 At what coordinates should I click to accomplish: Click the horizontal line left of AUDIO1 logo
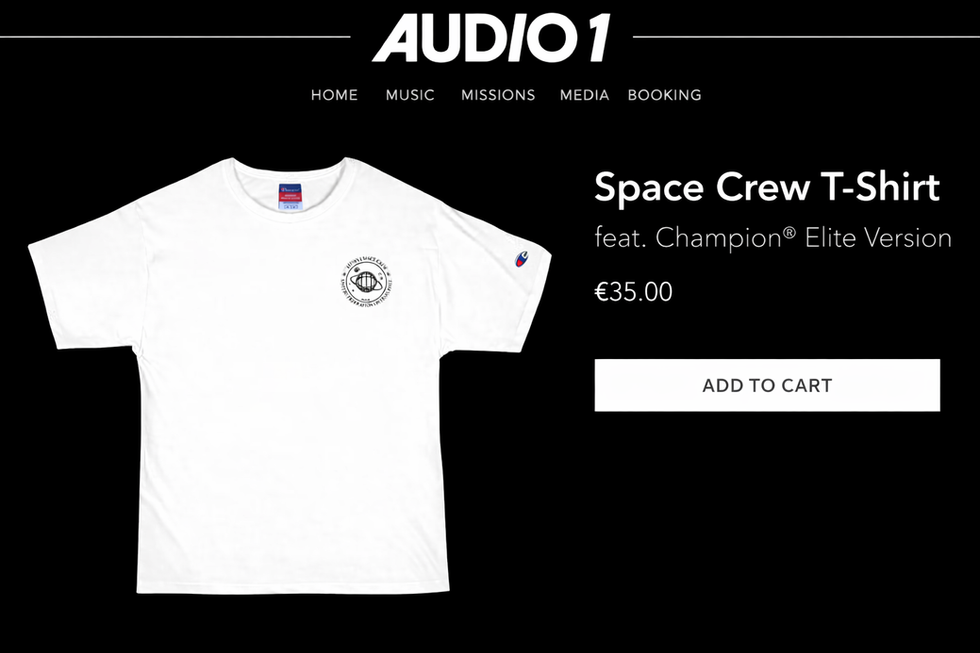coord(175,37)
